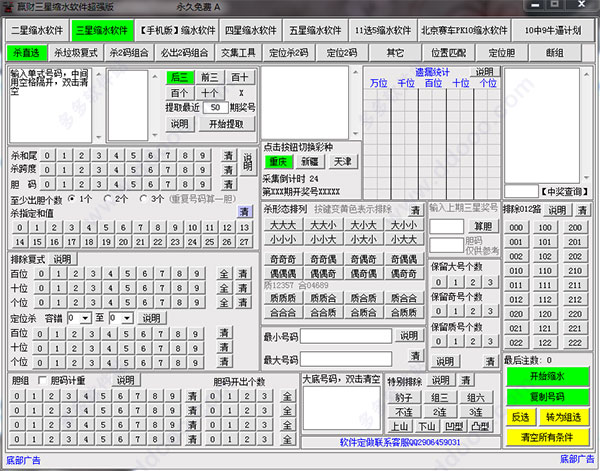
Task: Click the 算胆 button
Action: (x=483, y=227)
